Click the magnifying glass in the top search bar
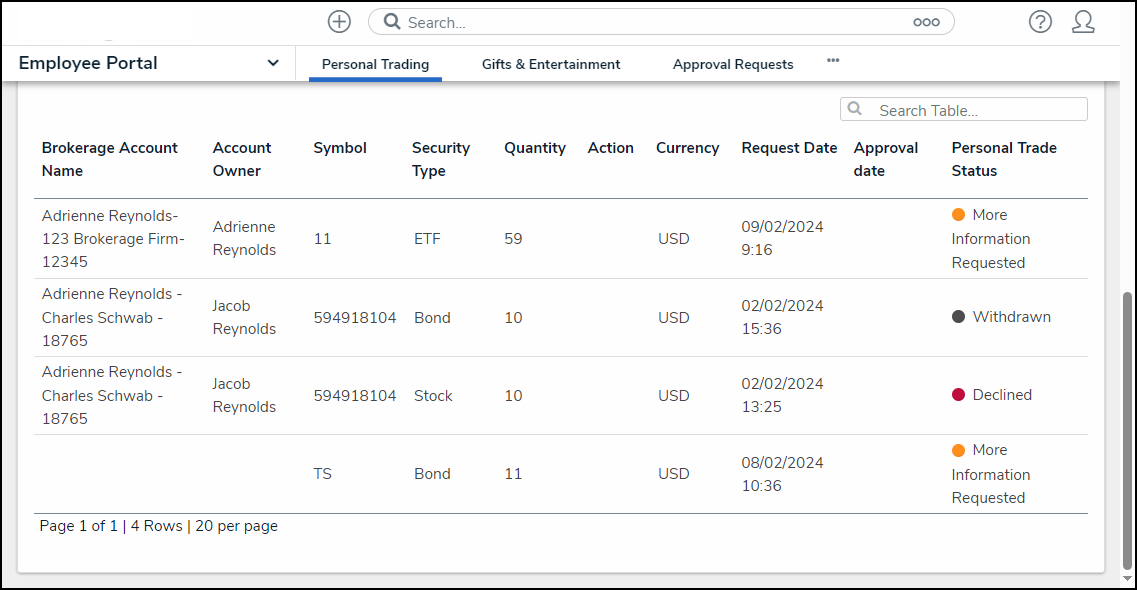The height and width of the screenshot is (590, 1137). pos(391,21)
